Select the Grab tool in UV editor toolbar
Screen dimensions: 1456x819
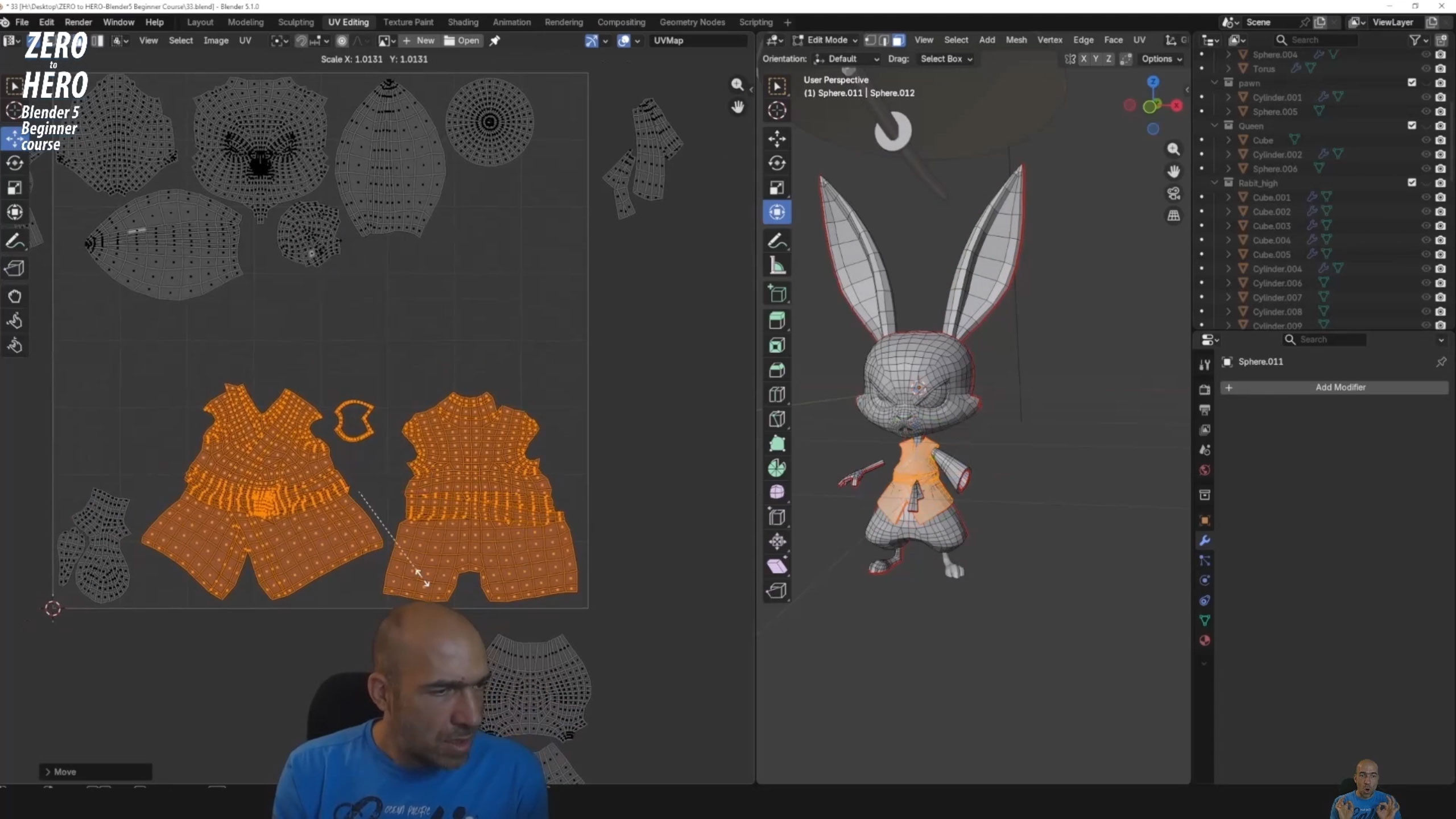(15, 296)
